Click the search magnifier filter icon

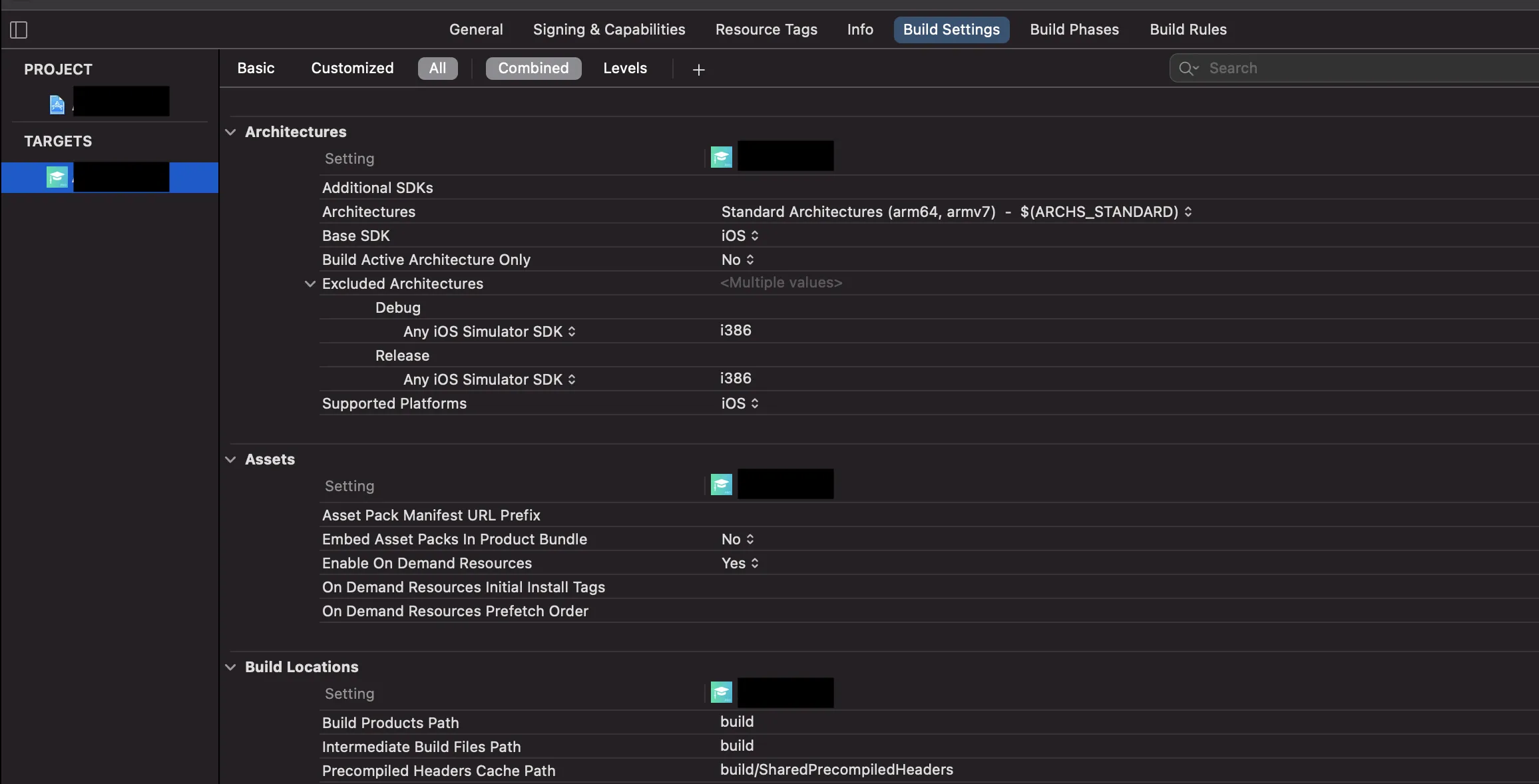coord(1188,69)
